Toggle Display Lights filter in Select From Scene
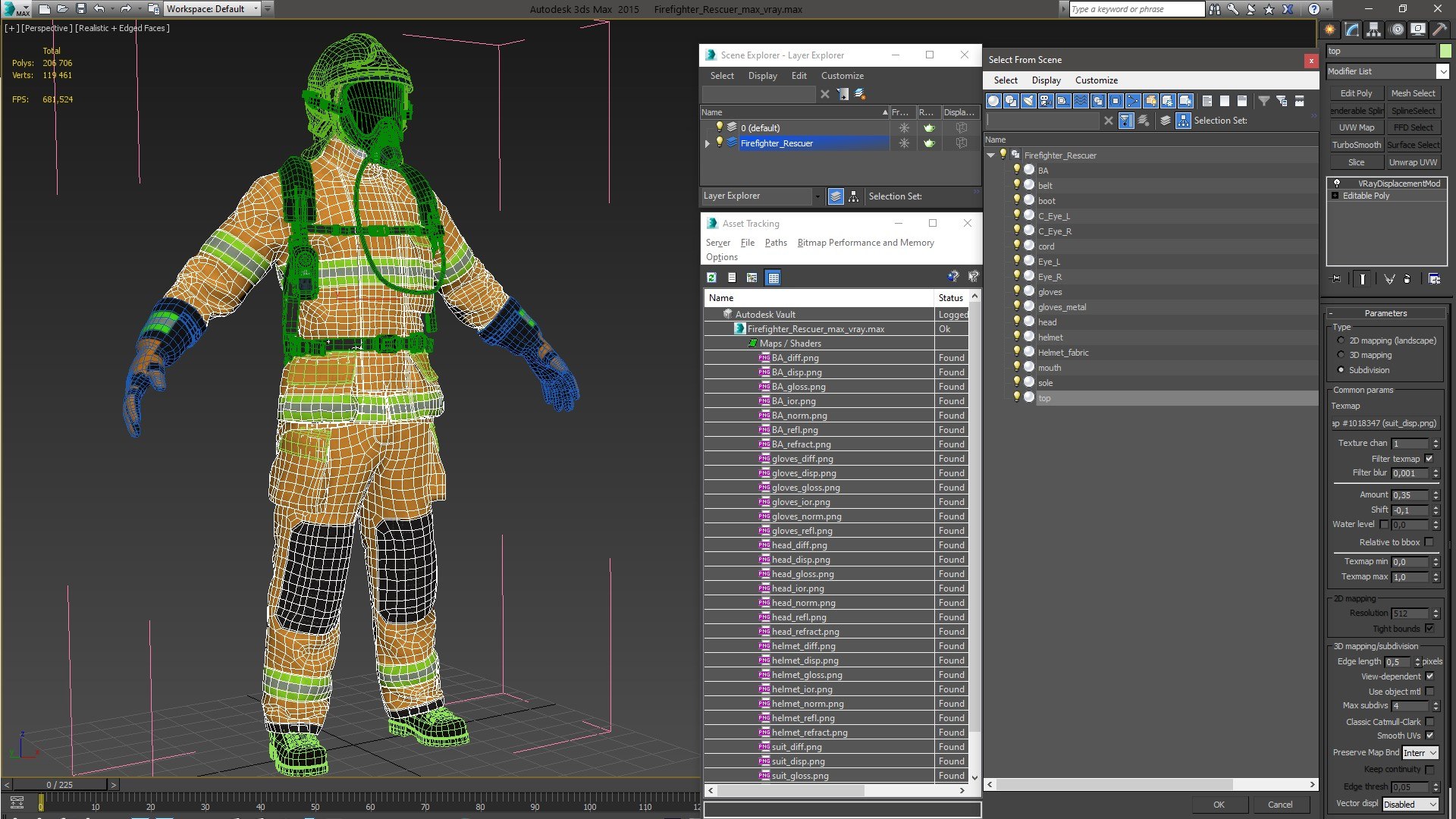1456x819 pixels. tap(1028, 101)
